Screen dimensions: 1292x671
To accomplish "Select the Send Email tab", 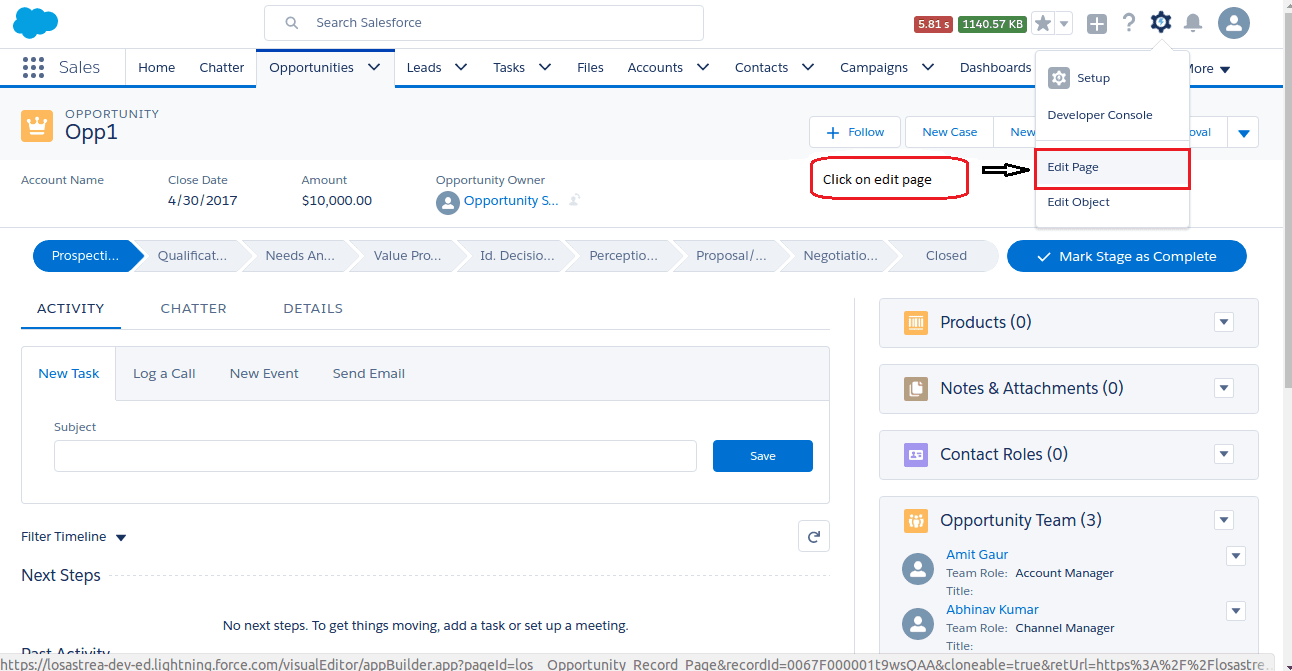I will 369,373.
